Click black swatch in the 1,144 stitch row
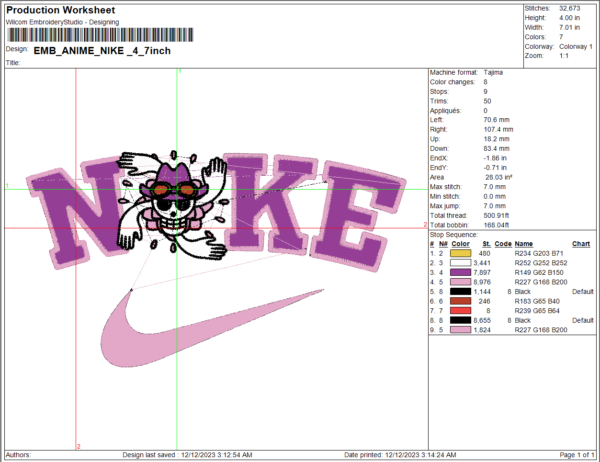 460,292
